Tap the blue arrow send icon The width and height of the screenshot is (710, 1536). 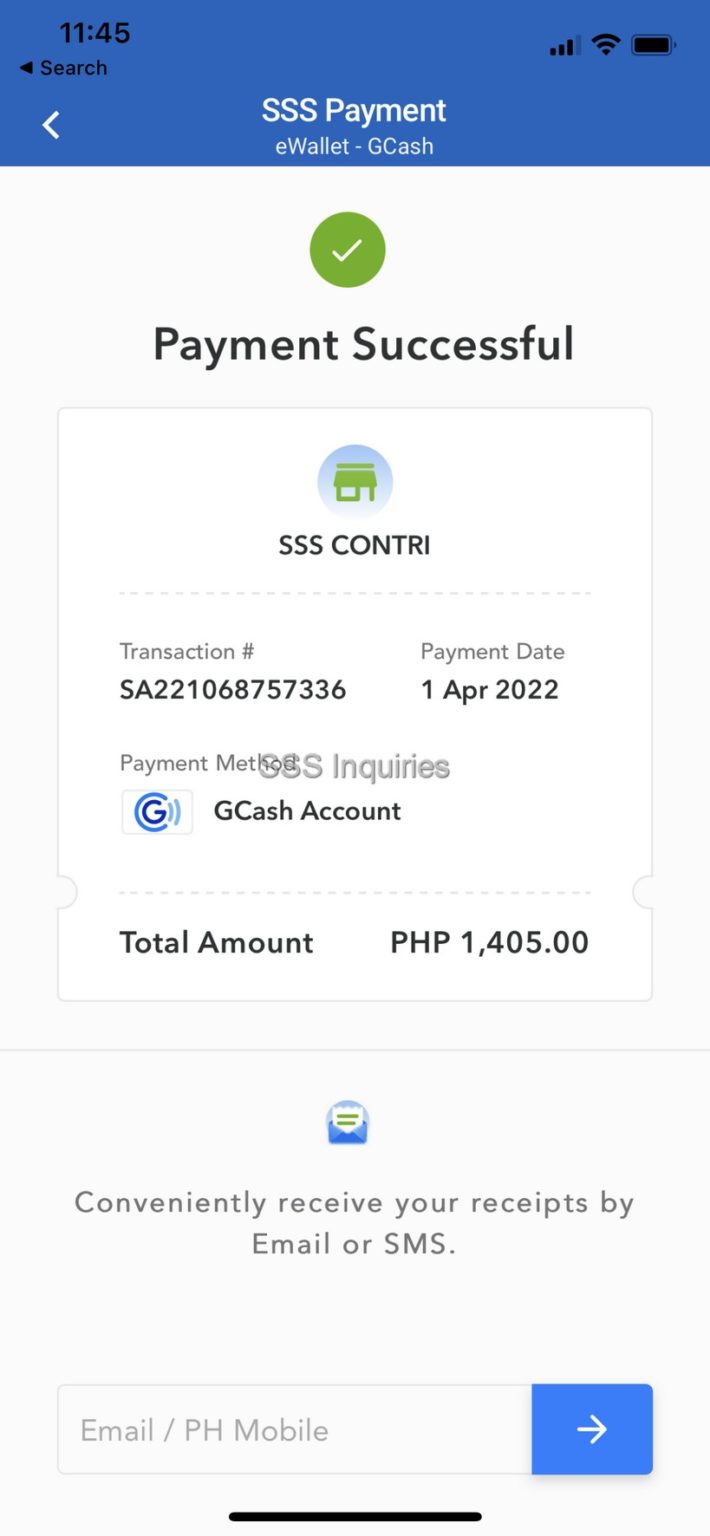click(x=591, y=1429)
